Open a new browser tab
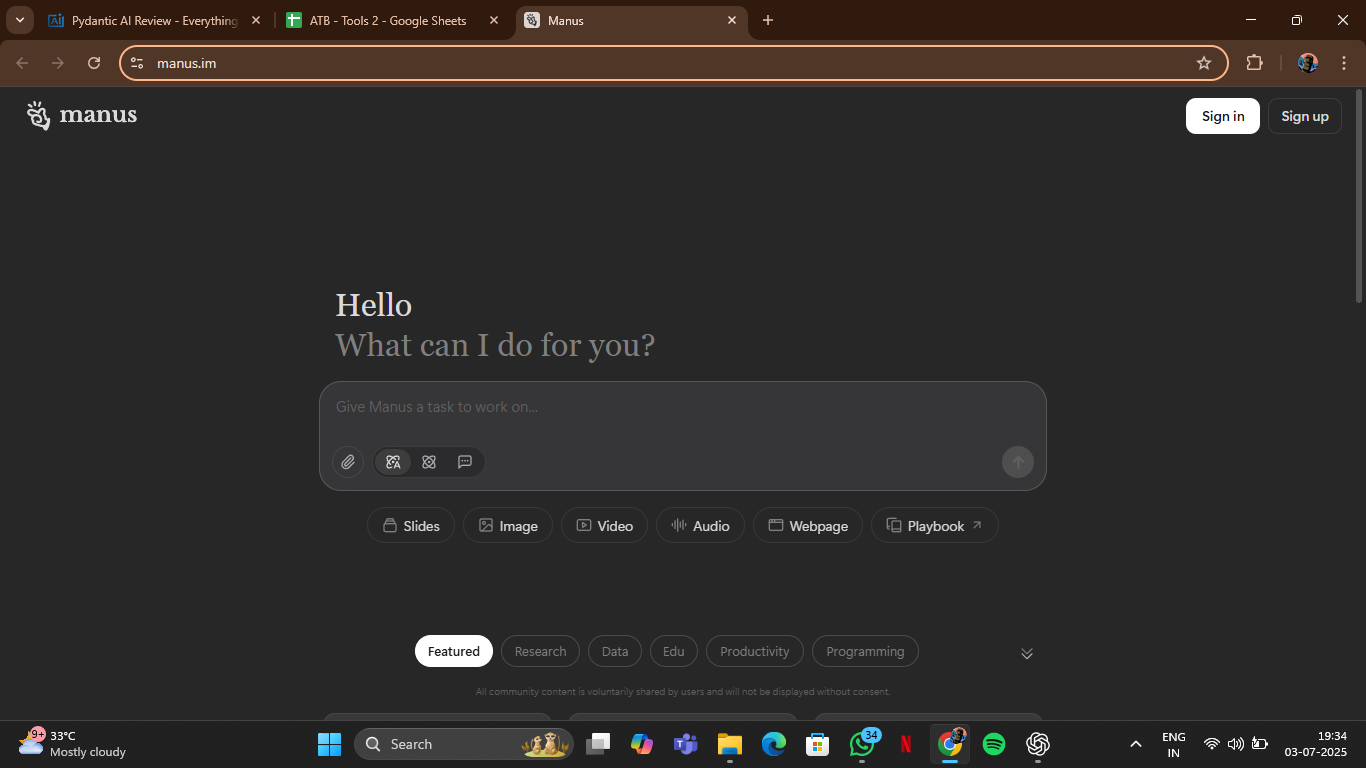Screen dimensions: 1366x768 click(768, 20)
